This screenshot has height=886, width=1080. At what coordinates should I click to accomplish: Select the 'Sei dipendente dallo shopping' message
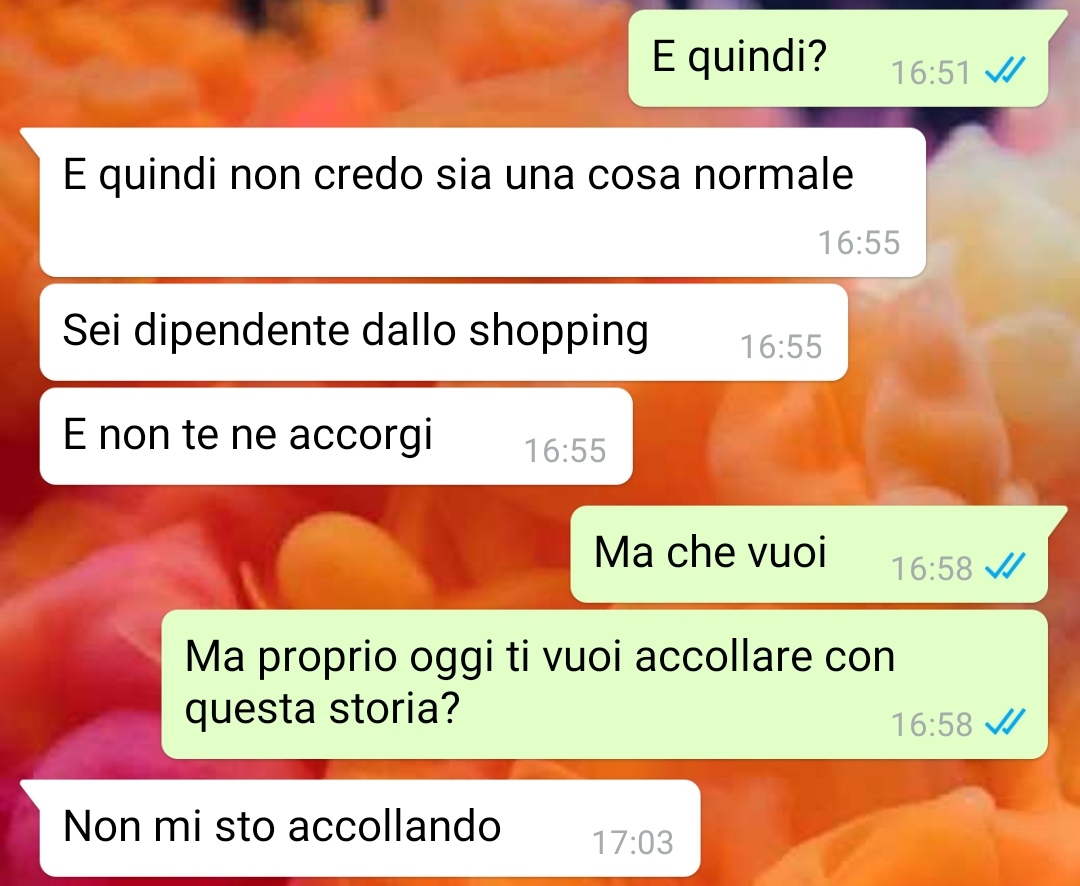pyautogui.click(x=444, y=332)
